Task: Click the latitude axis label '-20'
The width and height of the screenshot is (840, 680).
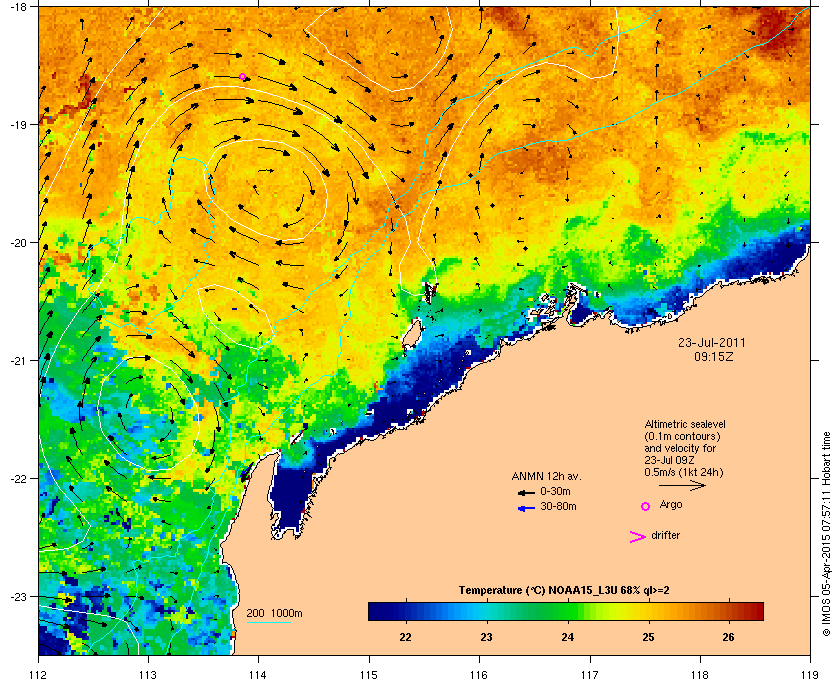Action: click(x=18, y=242)
